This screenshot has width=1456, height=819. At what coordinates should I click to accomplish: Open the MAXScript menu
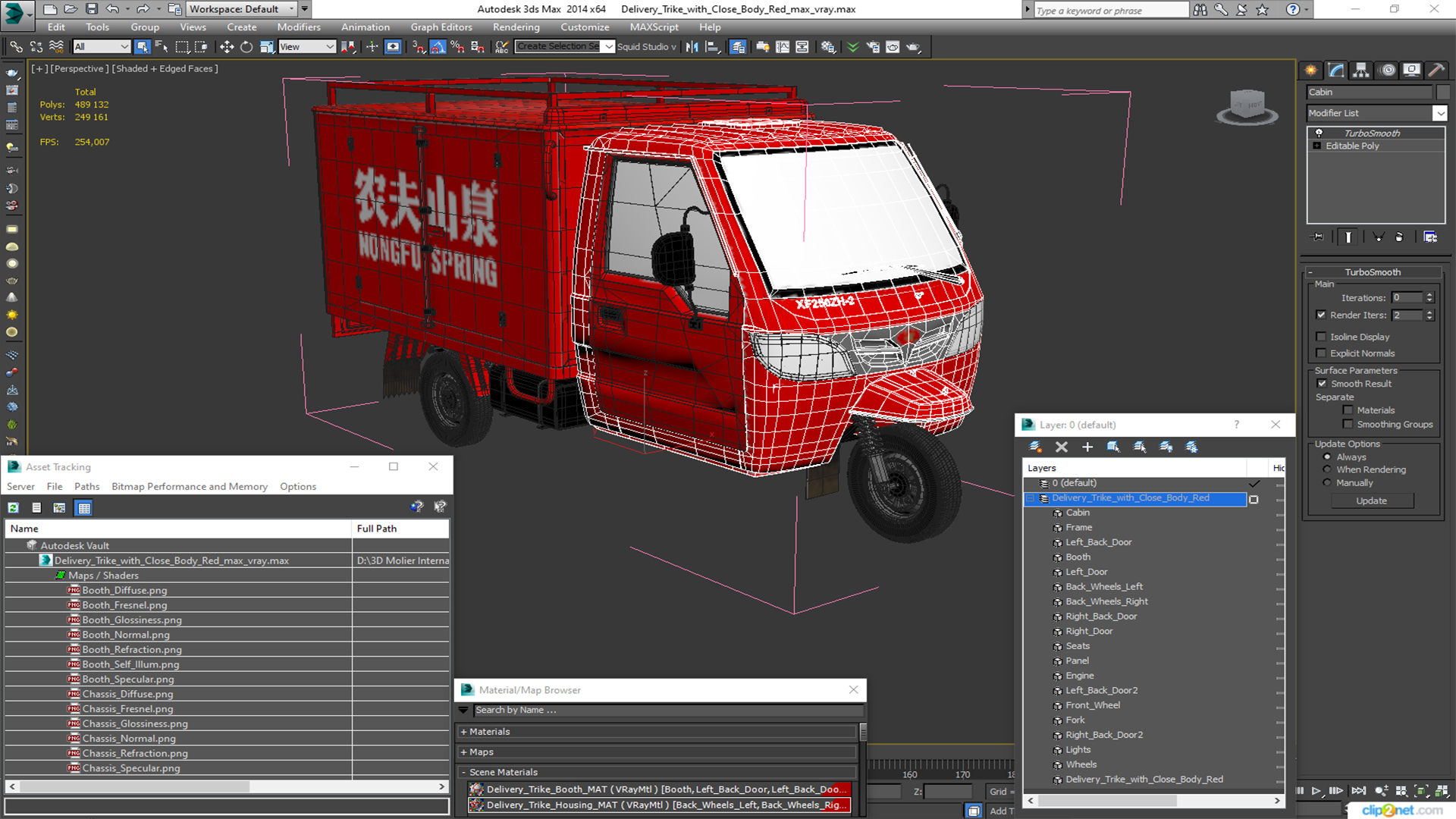pos(654,27)
